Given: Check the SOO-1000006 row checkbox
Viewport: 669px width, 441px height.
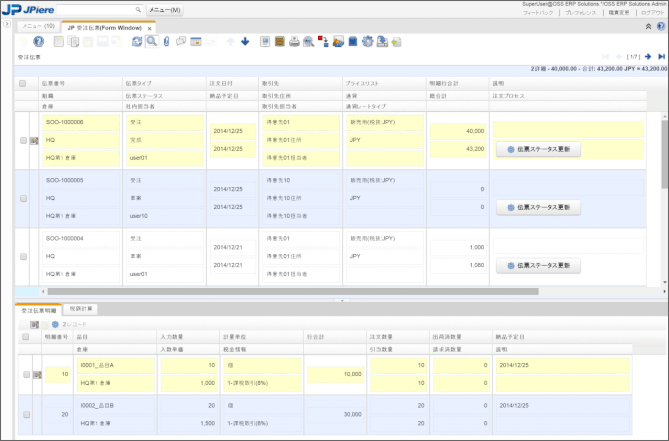Looking at the screenshot, I should pyautogui.click(x=23, y=140).
